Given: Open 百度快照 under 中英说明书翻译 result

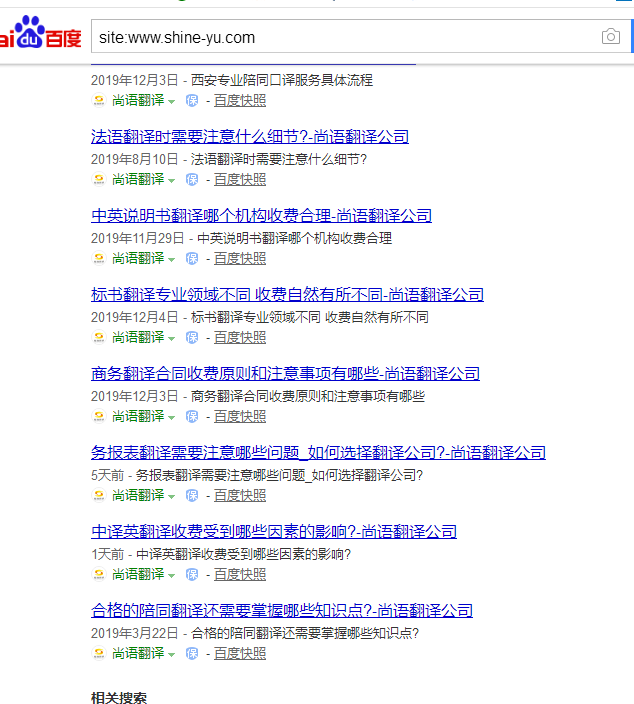Looking at the screenshot, I should click(x=240, y=259).
